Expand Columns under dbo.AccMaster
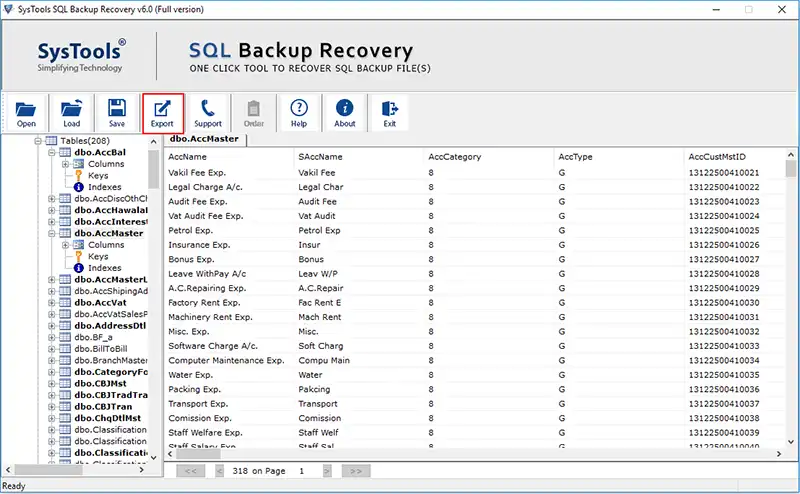This screenshot has height=494, width=800. coord(65,245)
